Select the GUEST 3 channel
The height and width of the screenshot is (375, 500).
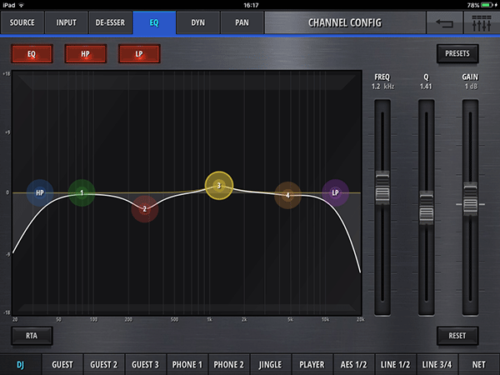pos(145,365)
